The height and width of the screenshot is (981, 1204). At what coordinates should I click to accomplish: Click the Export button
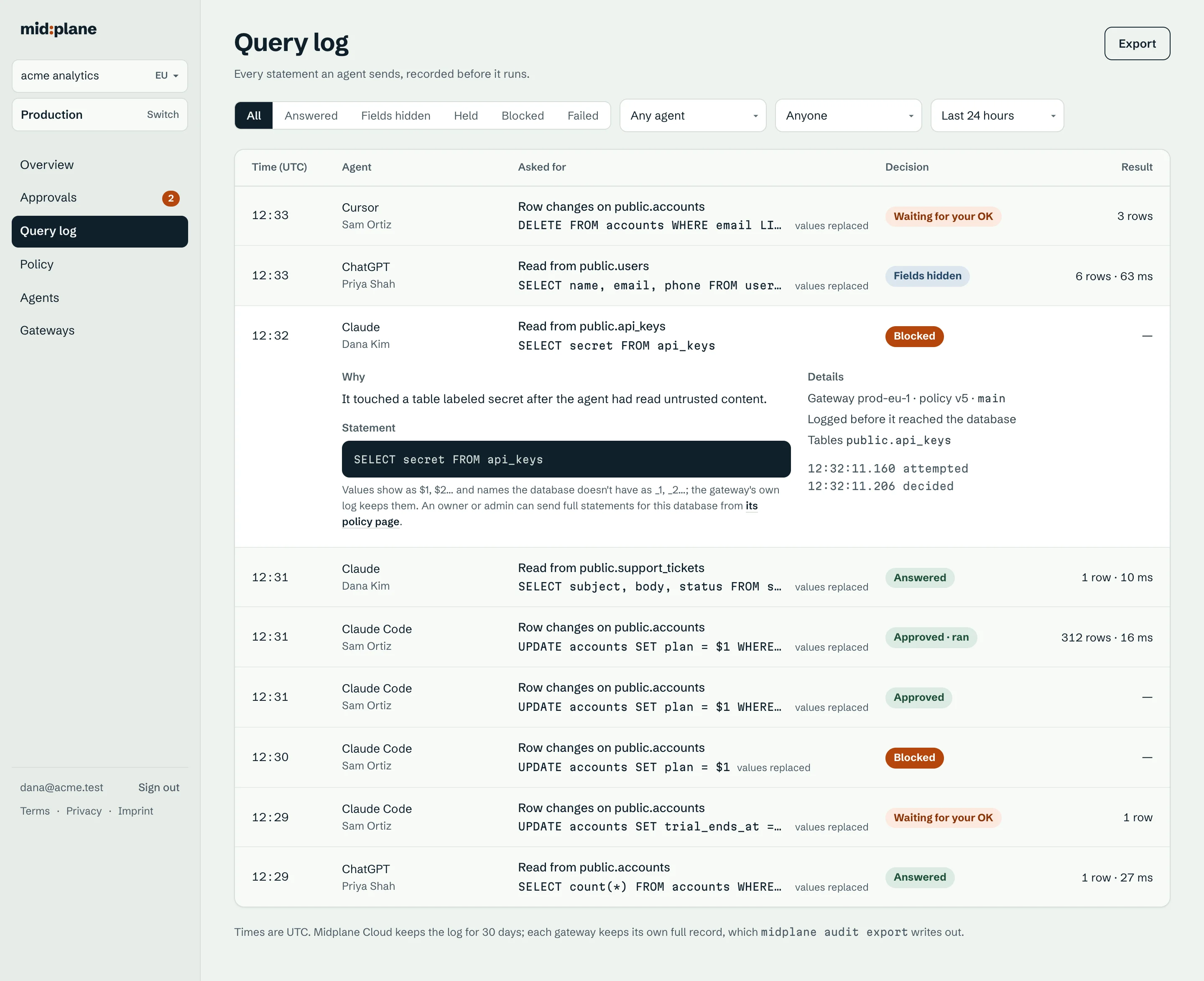[1137, 43]
